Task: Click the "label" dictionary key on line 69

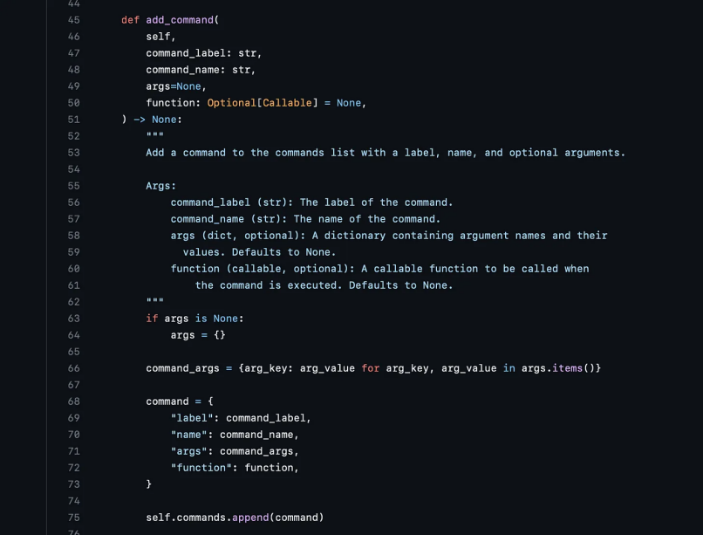Action: click(x=191, y=418)
